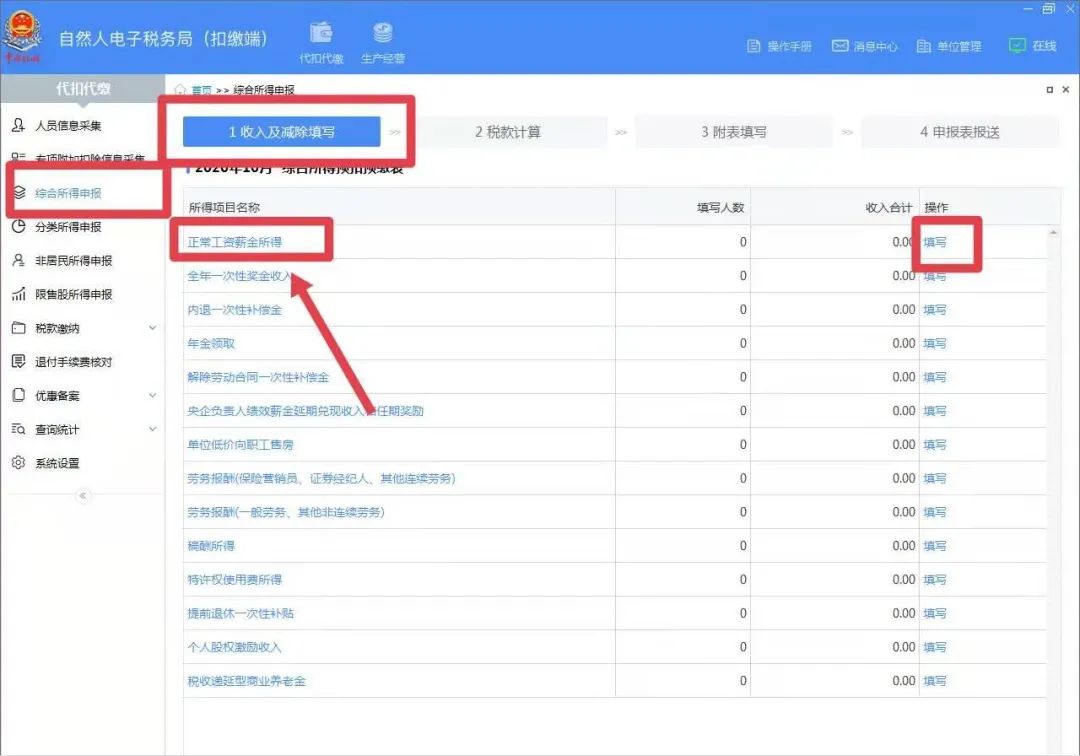The width and height of the screenshot is (1080, 756).
Task: Open the 单位管理 building icon
Action: point(924,46)
